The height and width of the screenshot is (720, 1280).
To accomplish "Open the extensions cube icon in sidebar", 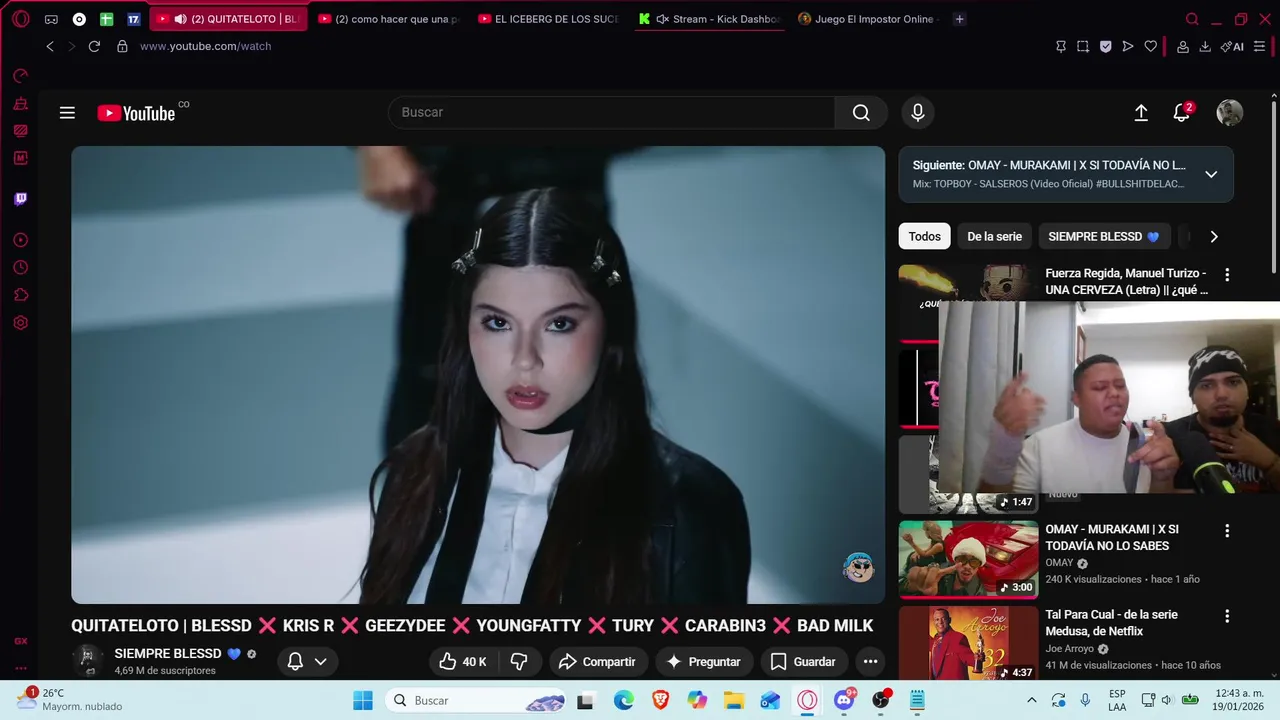I will point(20,295).
